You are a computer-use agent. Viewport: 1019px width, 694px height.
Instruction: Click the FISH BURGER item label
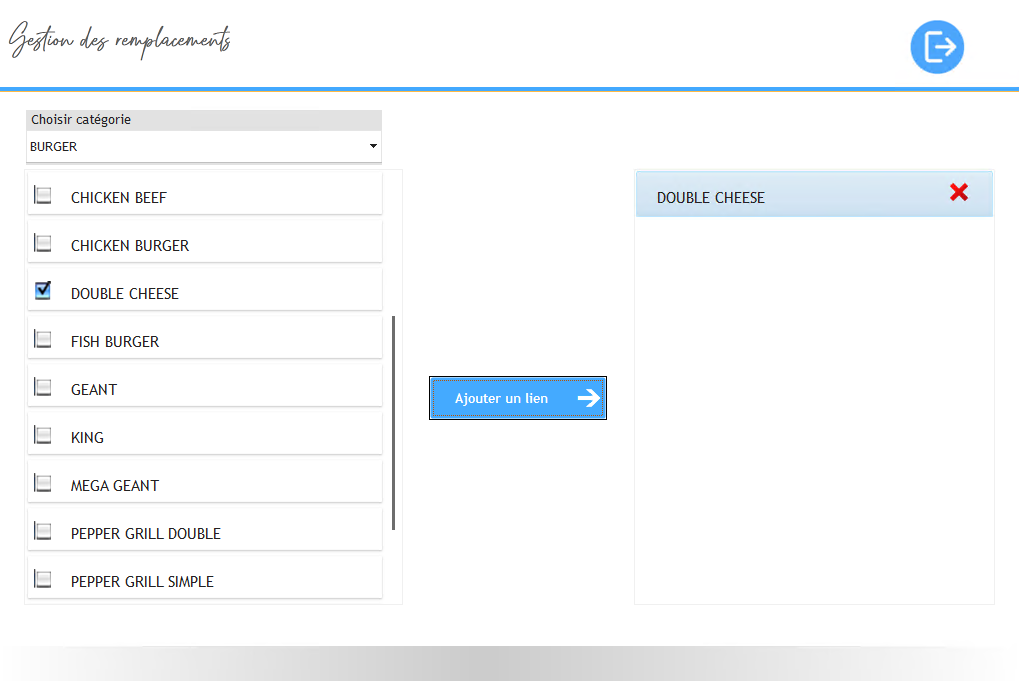pos(115,342)
